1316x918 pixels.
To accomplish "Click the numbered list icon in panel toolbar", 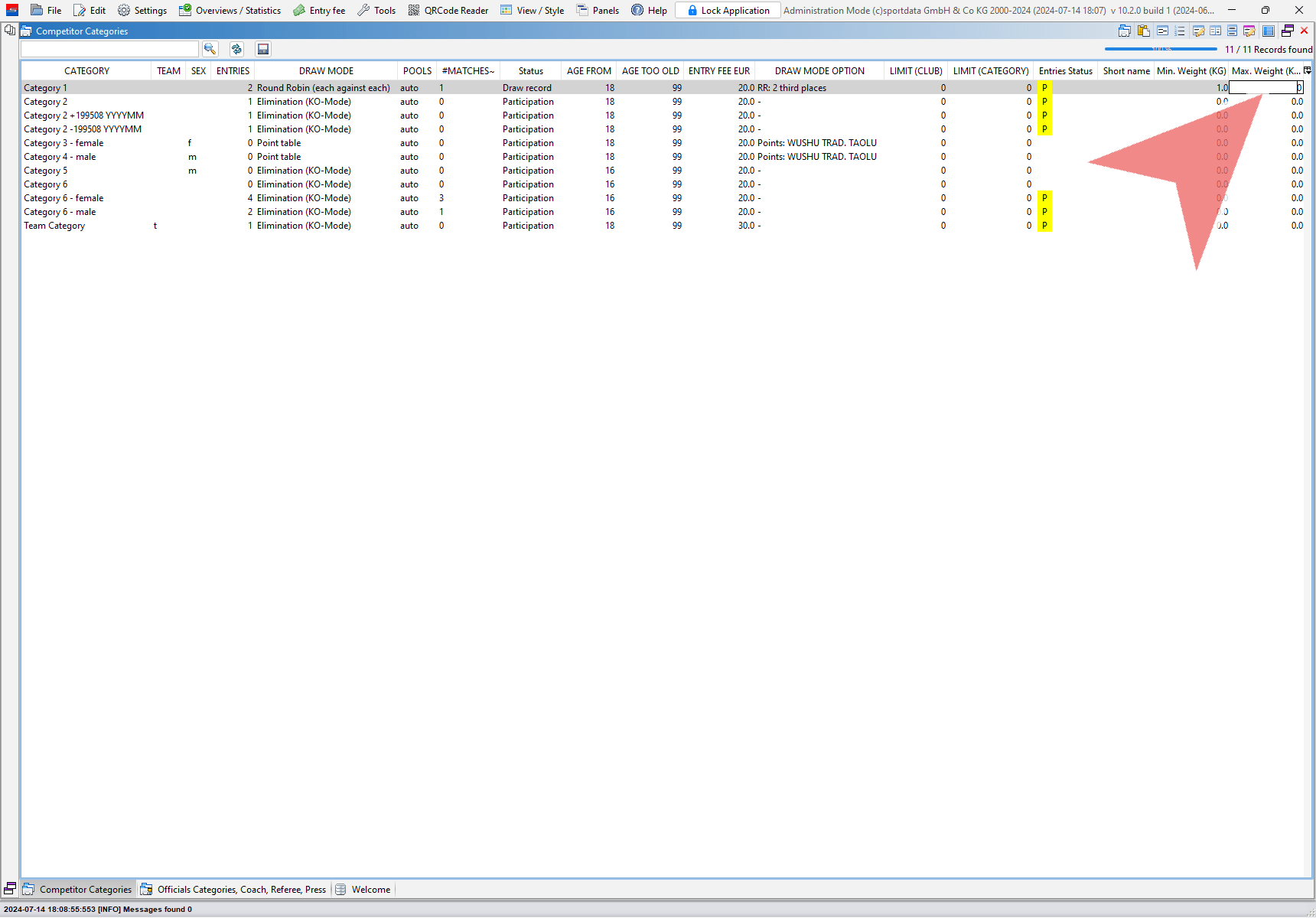I will coord(1180,31).
